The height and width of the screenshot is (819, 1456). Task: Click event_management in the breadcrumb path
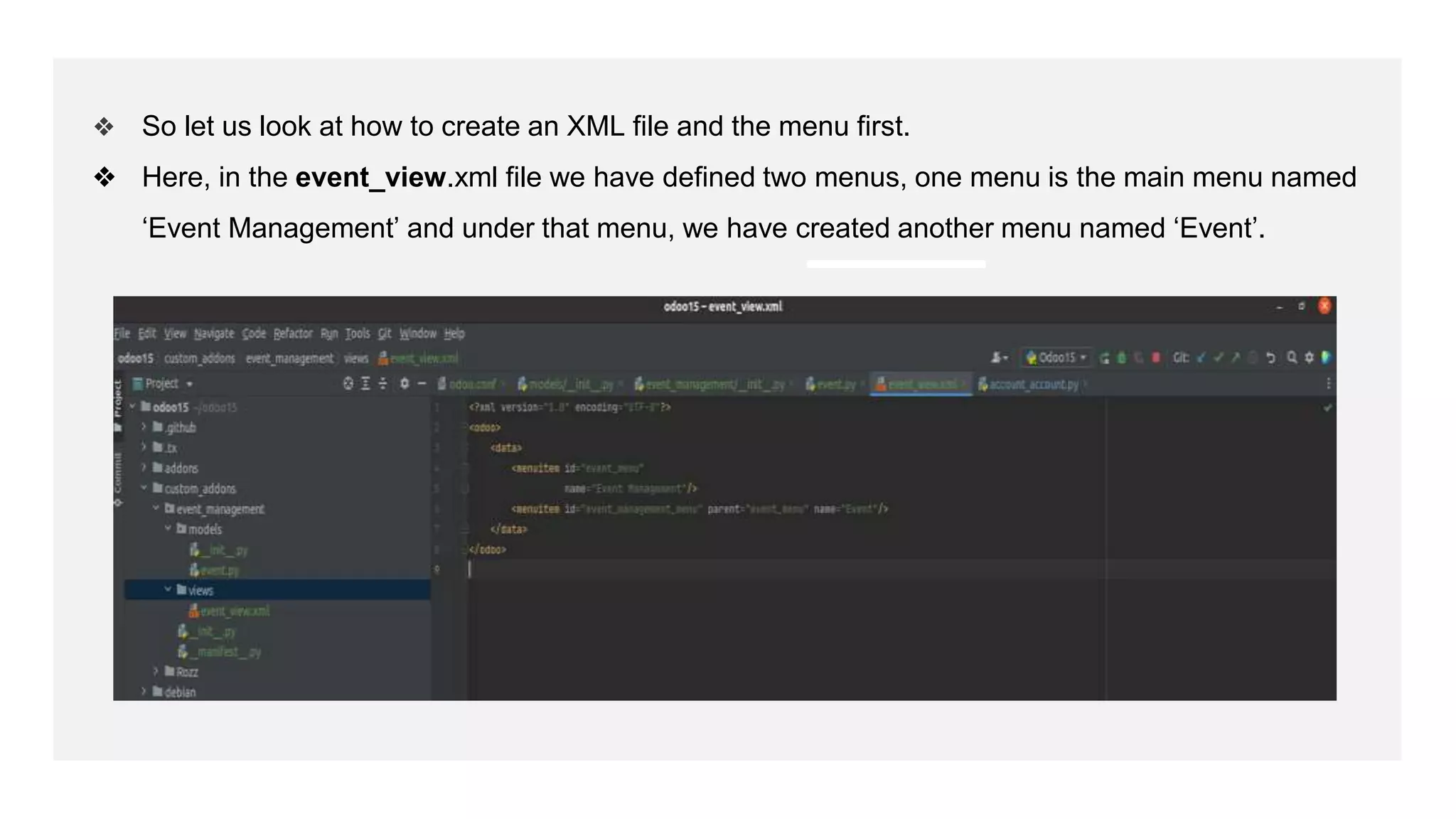pyautogui.click(x=289, y=358)
